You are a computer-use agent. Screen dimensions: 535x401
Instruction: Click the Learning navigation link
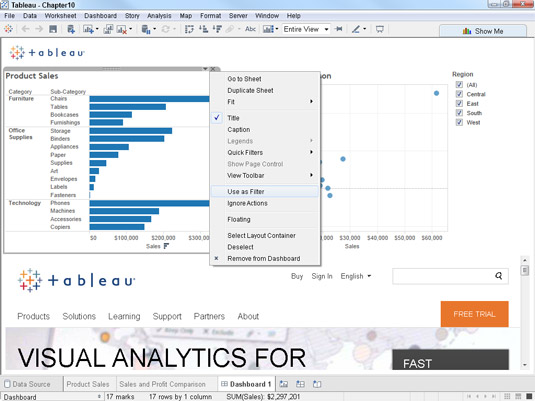pos(124,316)
